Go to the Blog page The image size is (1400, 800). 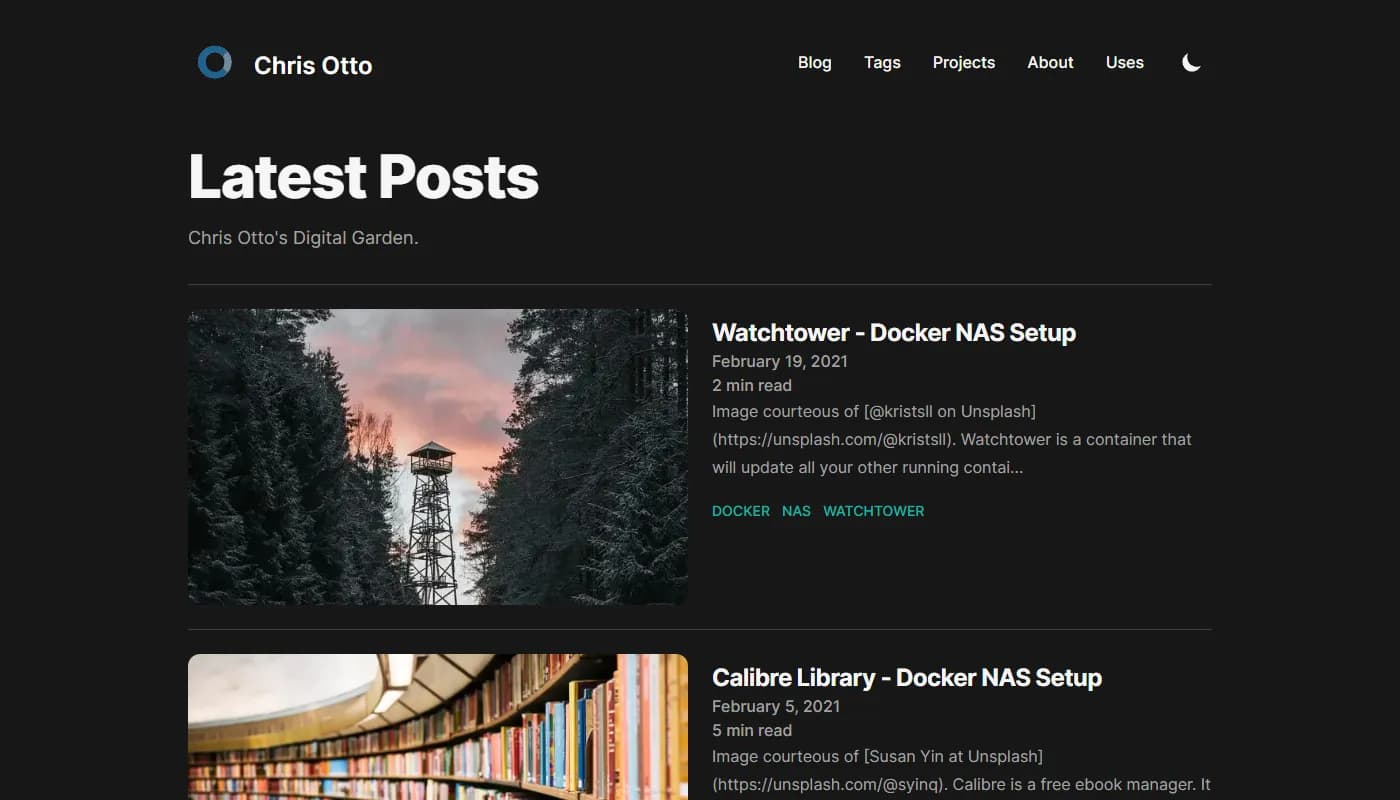point(814,62)
